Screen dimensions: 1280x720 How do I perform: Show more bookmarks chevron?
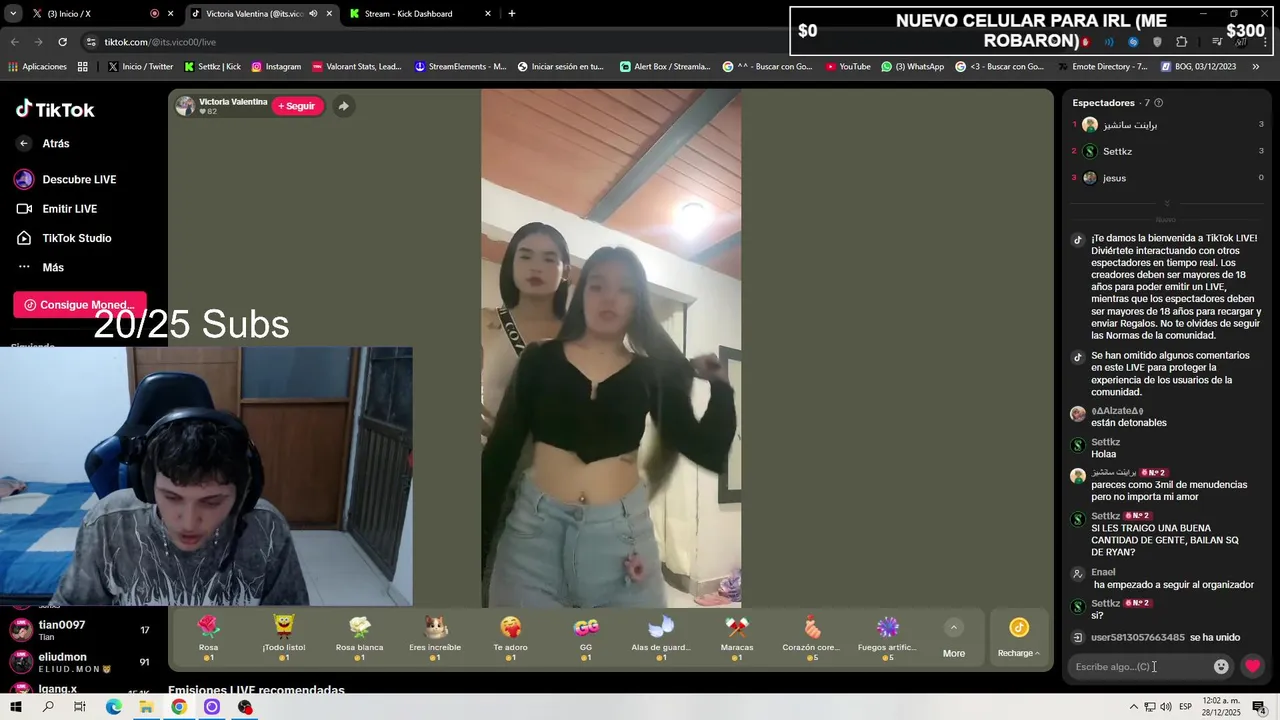click(x=1256, y=67)
